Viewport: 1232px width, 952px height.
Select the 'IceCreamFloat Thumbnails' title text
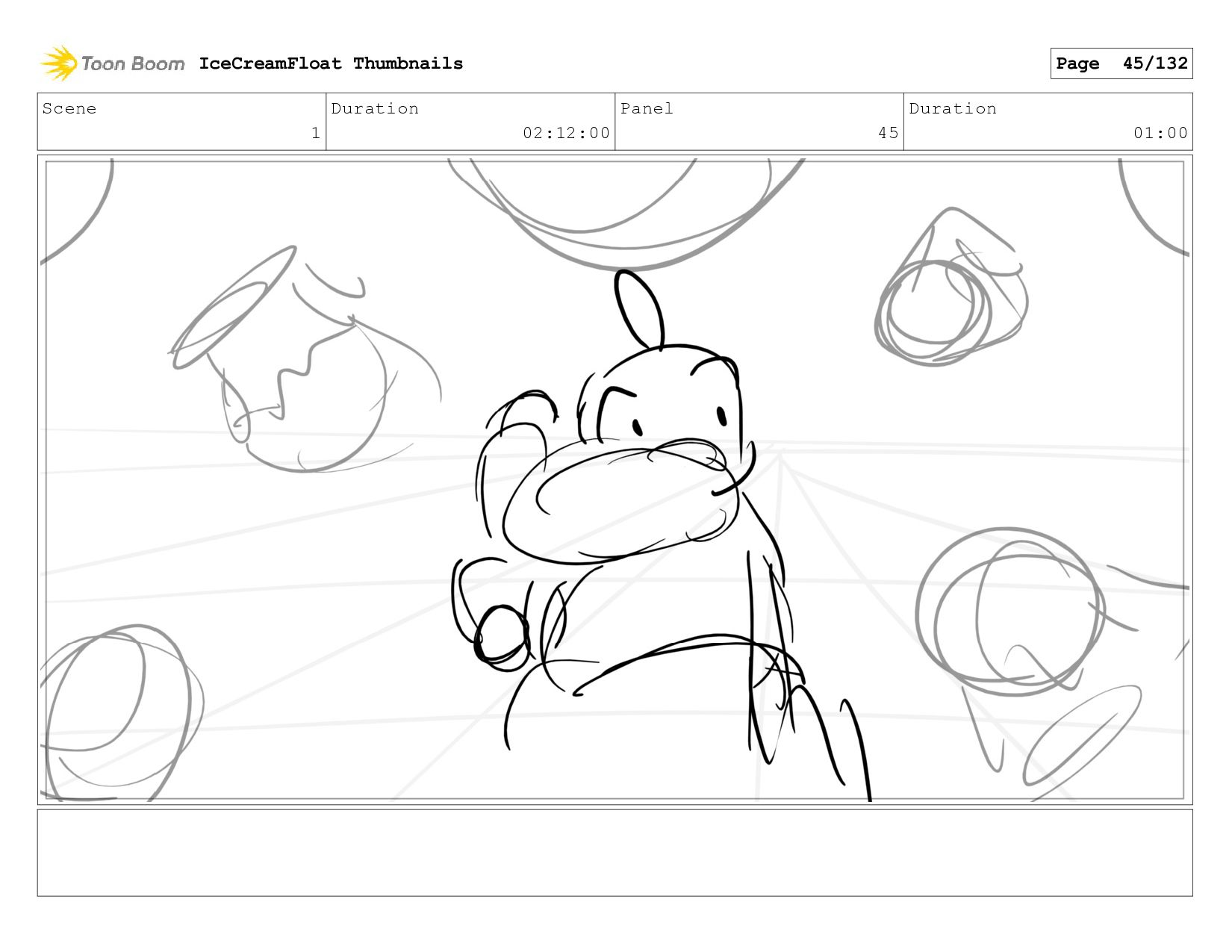click(331, 63)
